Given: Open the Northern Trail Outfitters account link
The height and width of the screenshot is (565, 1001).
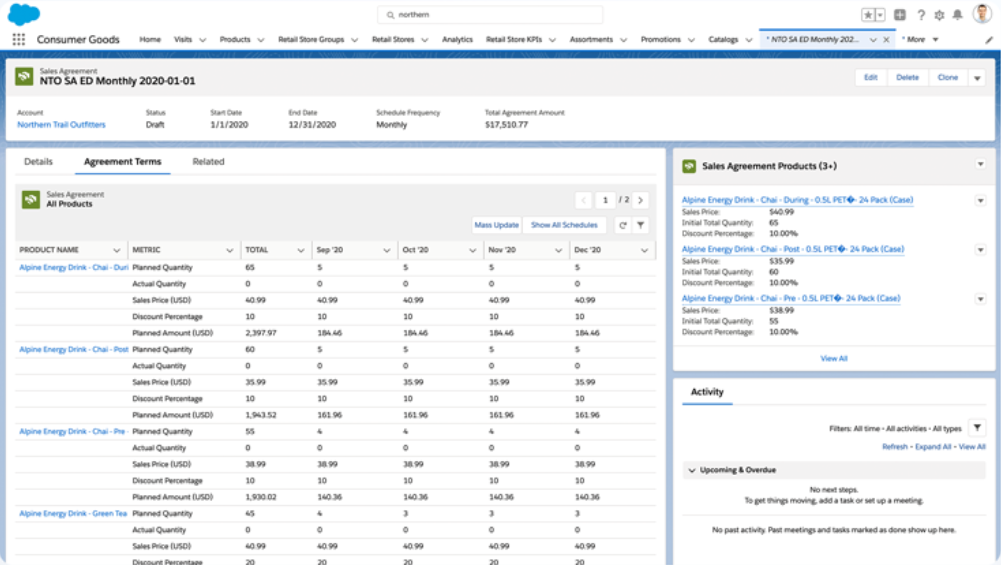Looking at the screenshot, I should [x=61, y=125].
